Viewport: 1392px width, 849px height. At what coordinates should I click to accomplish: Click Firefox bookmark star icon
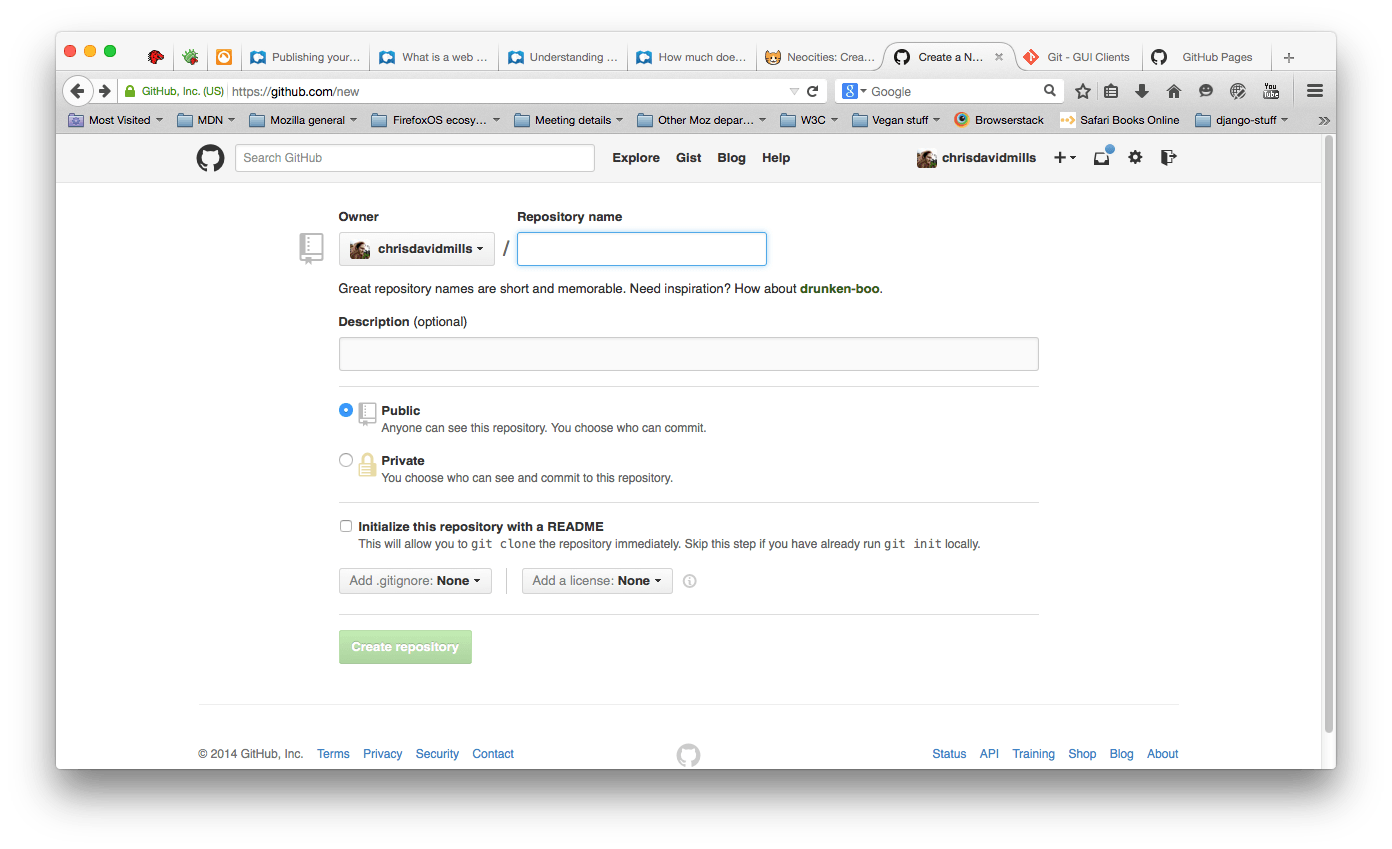pos(1083,91)
